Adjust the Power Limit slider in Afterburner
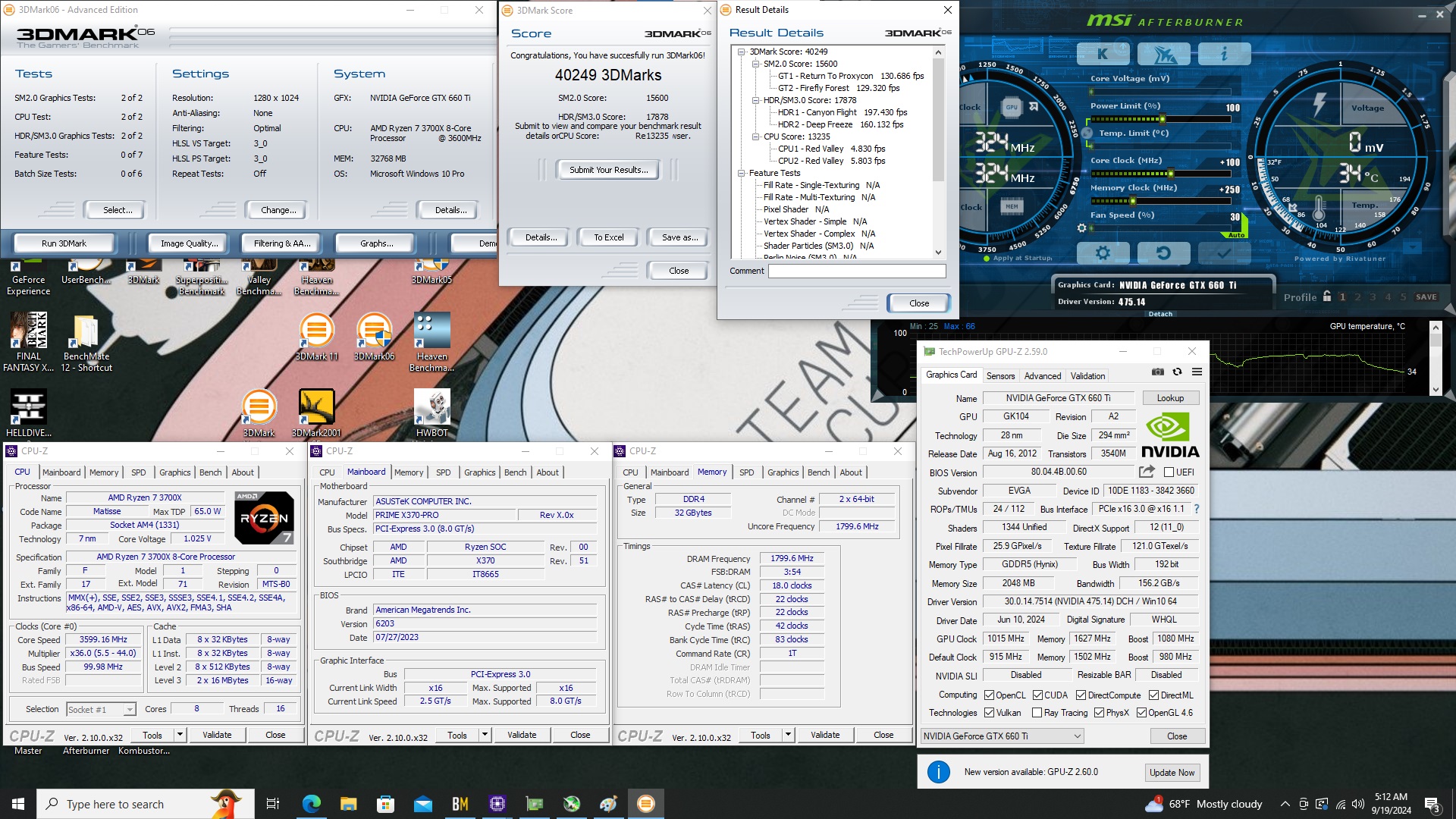The width and height of the screenshot is (1456, 819). (x=1162, y=119)
